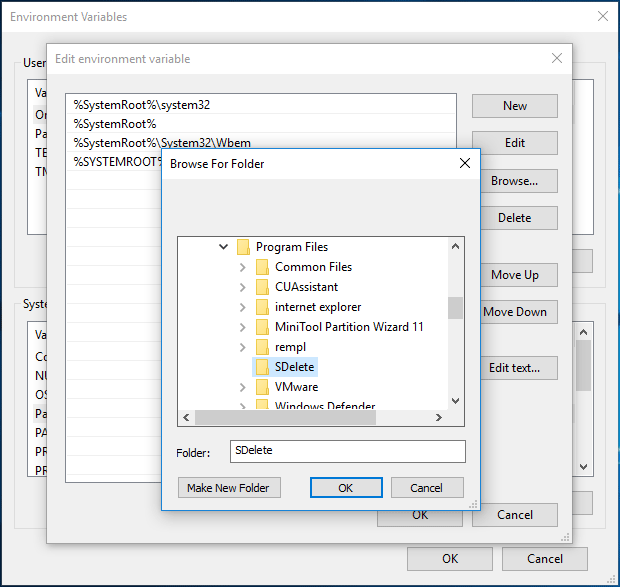
Task: Select the %SystemRoot%\System32\Wbem entry
Action: tap(261, 142)
